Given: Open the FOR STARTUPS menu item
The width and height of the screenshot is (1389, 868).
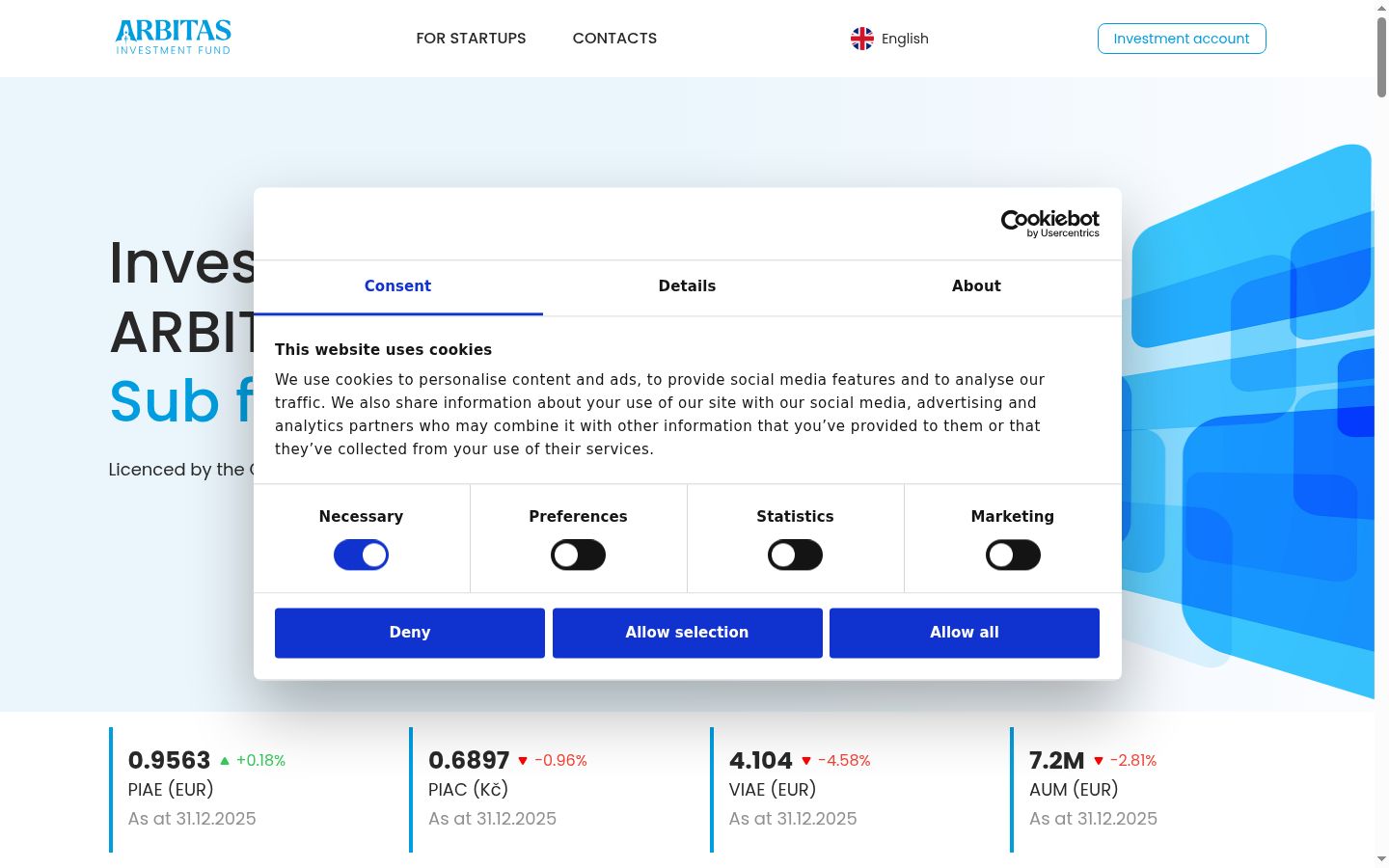Looking at the screenshot, I should 471,39.
